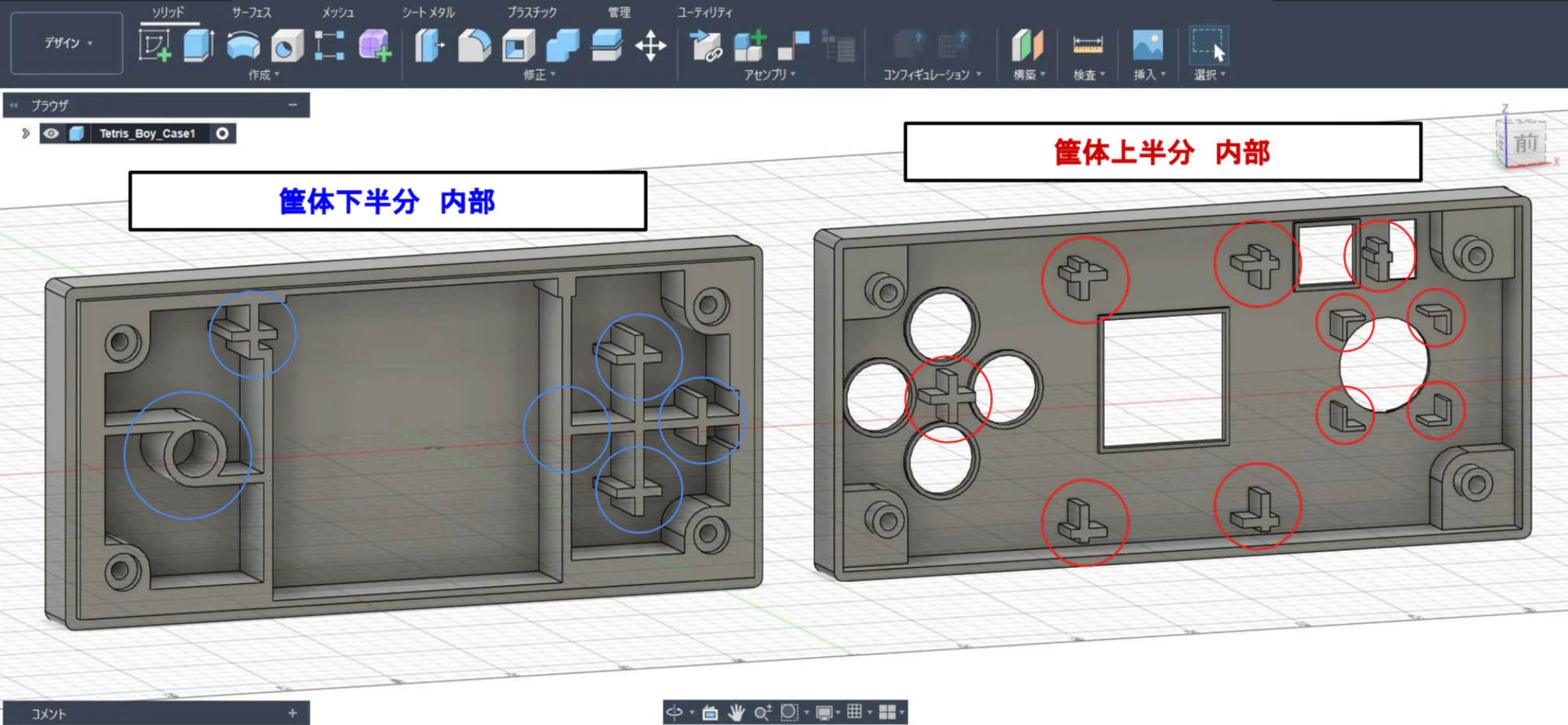
Task: Click the Orbit navigation icon
Action: pos(675,712)
